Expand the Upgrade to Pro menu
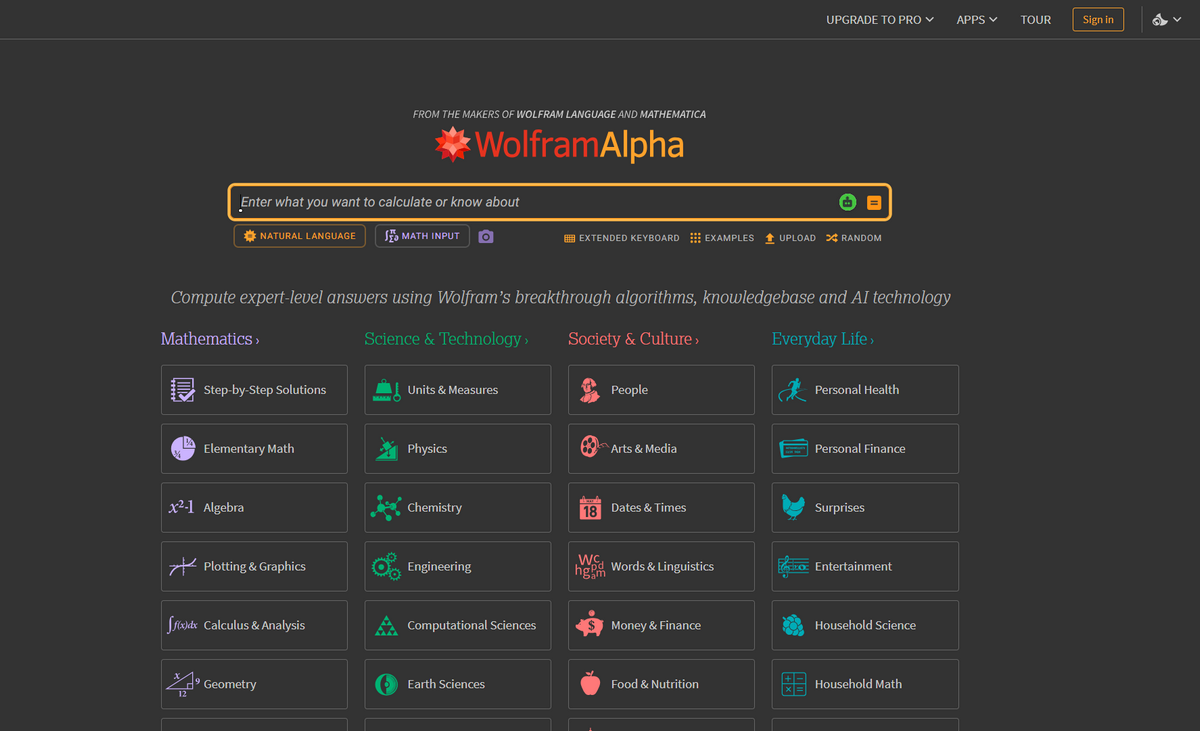 880,20
